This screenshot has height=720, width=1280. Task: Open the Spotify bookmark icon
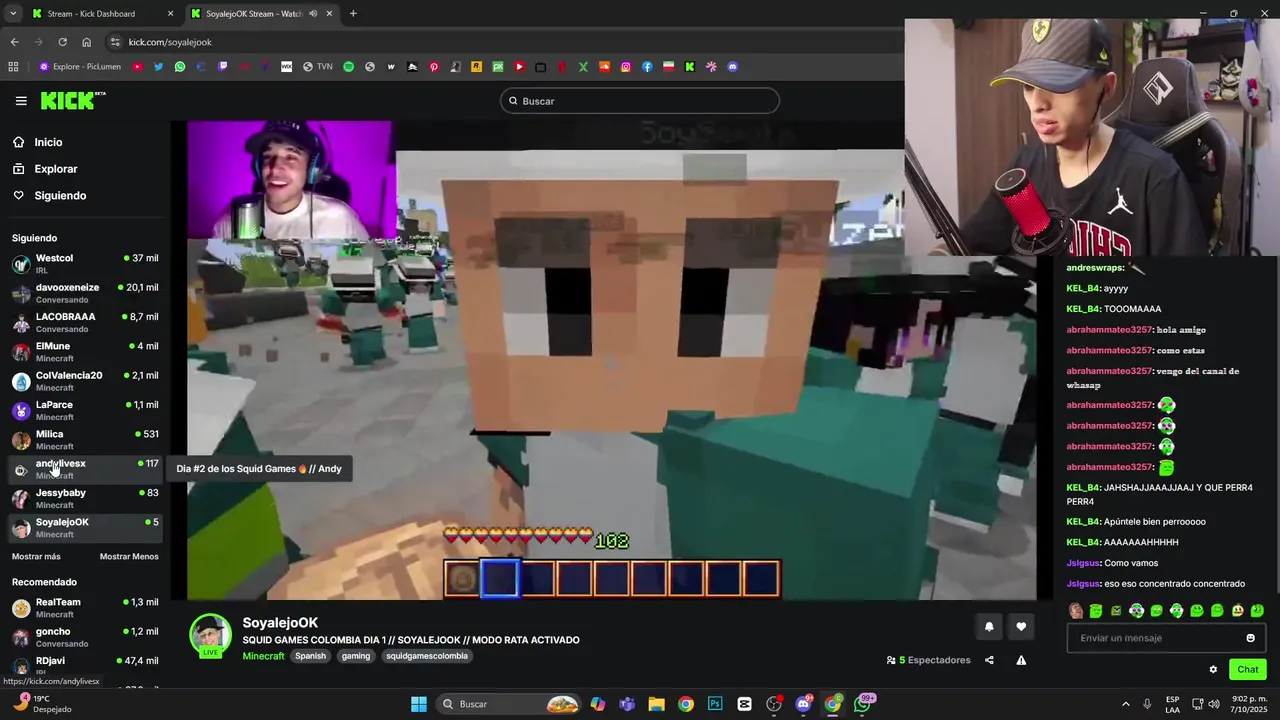348,67
